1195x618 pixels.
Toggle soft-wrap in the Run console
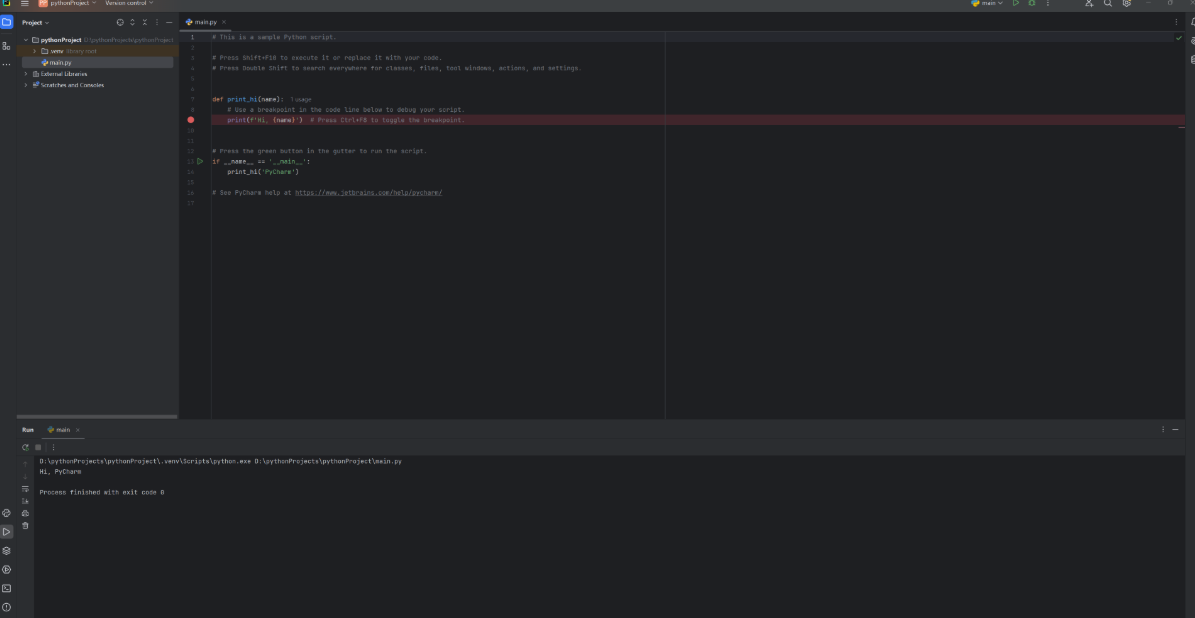click(x=25, y=489)
